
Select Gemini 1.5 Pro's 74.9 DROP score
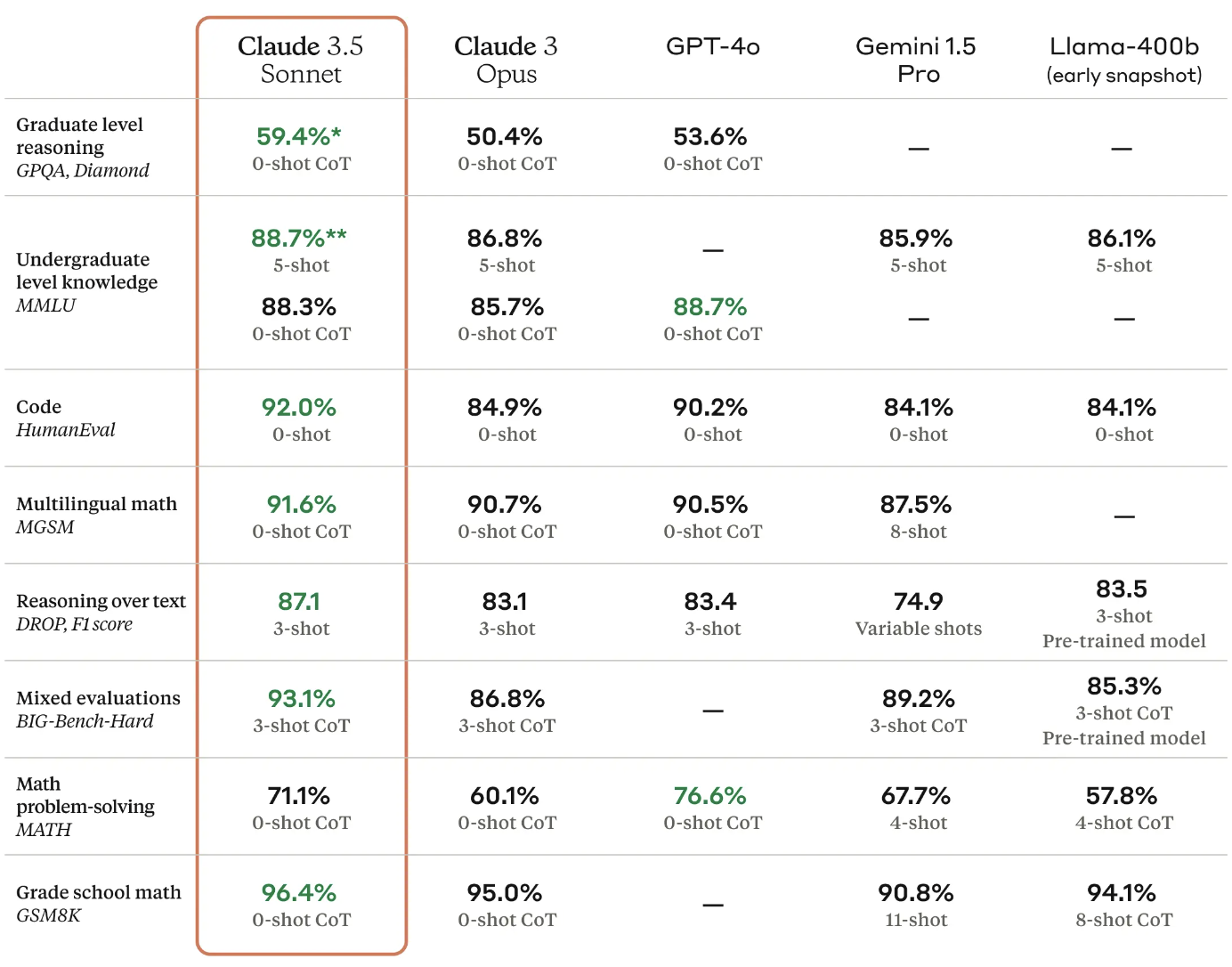pyautogui.click(x=918, y=601)
